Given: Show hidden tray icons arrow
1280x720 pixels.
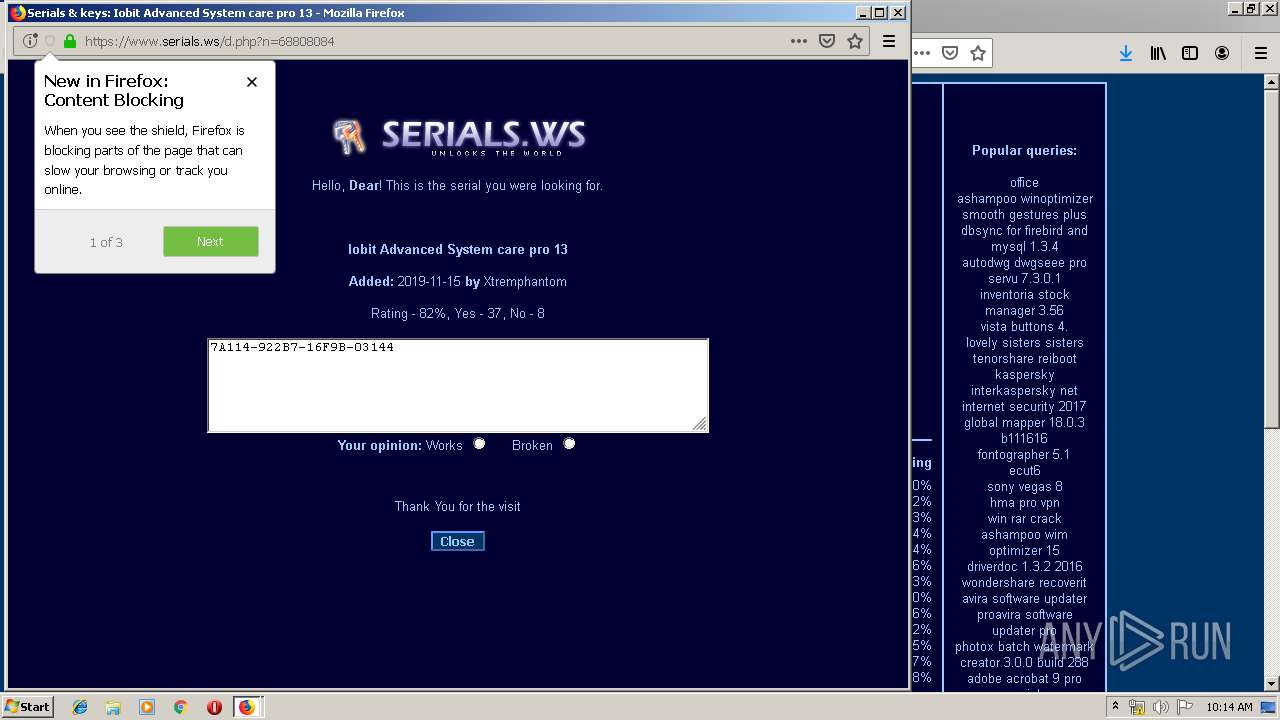Looking at the screenshot, I should pos(1116,707).
